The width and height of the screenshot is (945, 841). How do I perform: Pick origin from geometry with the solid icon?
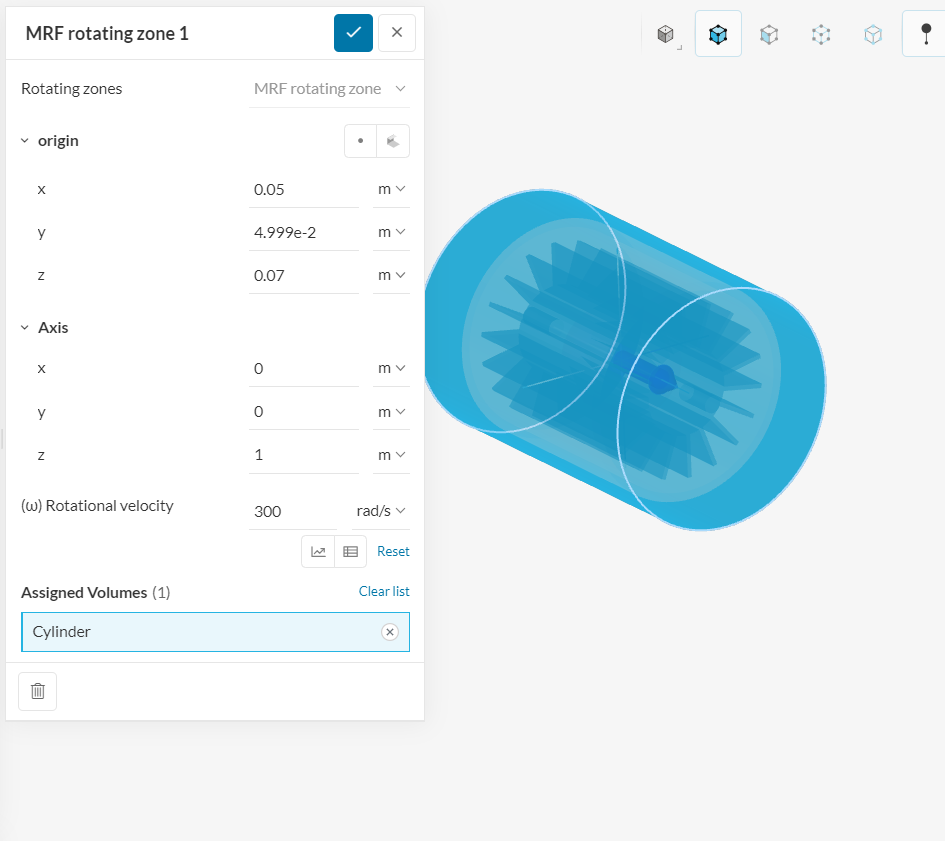(393, 141)
